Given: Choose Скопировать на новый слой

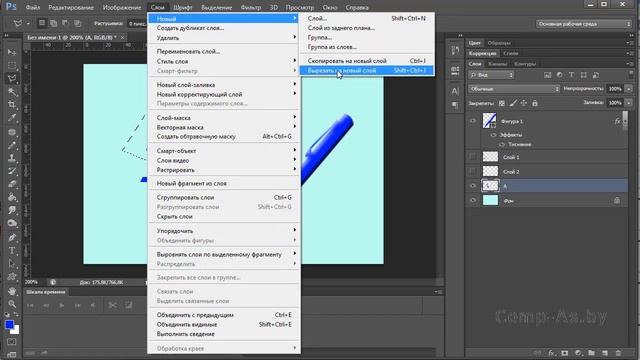Looking at the screenshot, I should pos(367,61).
